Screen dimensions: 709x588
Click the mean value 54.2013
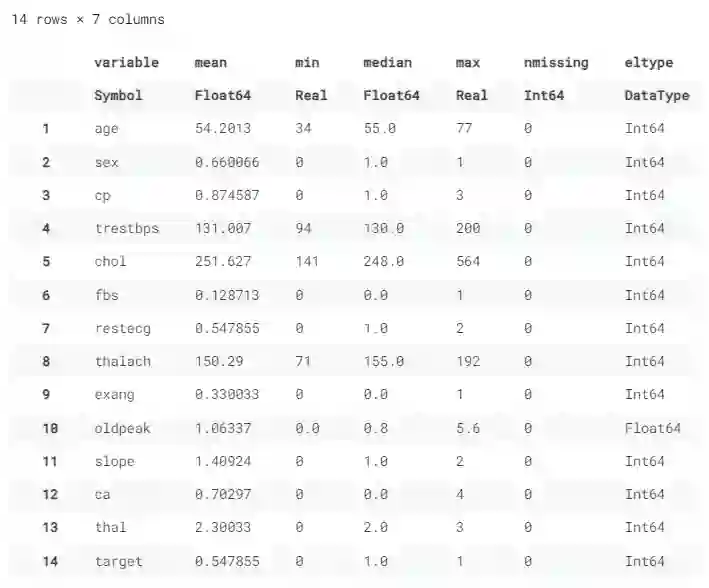coord(223,129)
